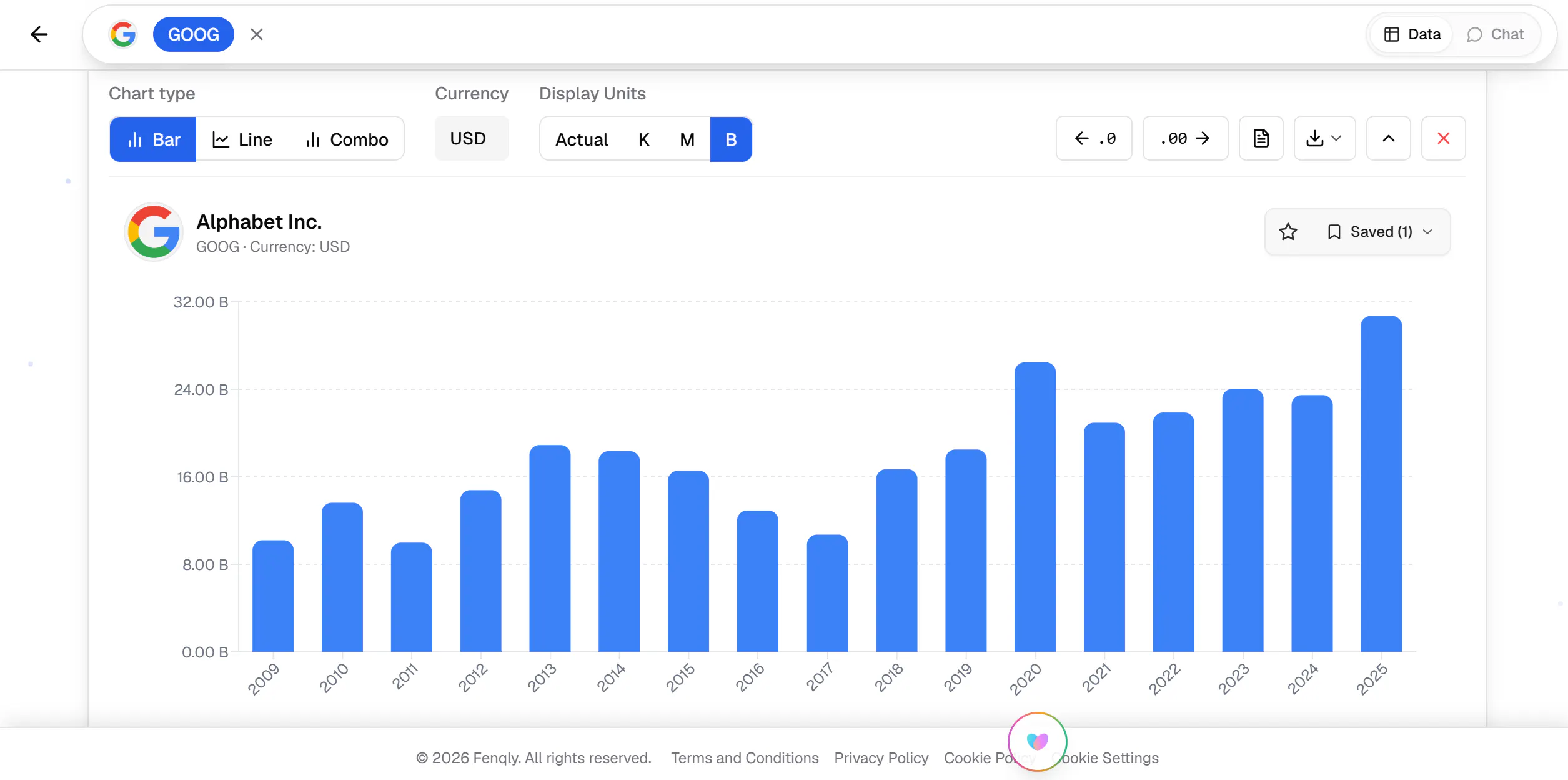1568x780 pixels.
Task: Set display units to Actual
Action: point(582,139)
